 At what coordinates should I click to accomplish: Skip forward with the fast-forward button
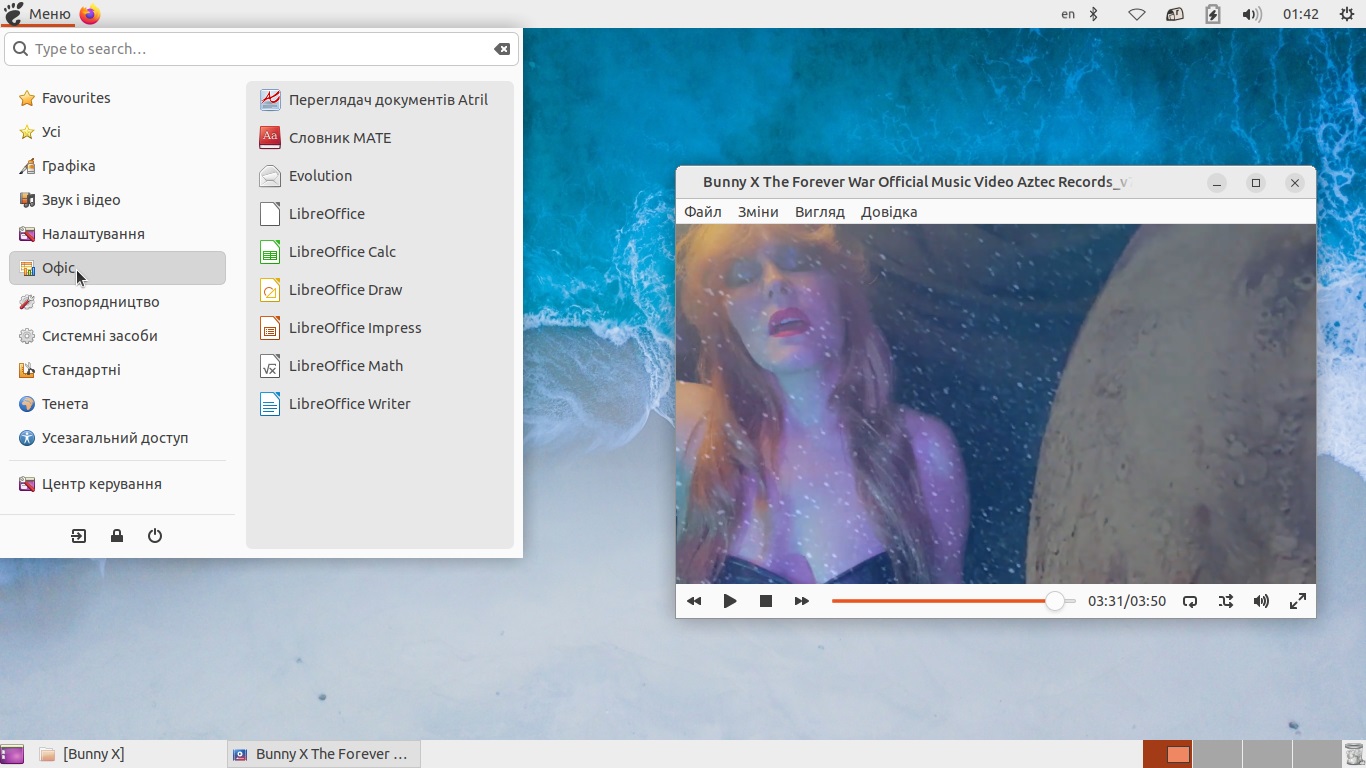coord(802,601)
